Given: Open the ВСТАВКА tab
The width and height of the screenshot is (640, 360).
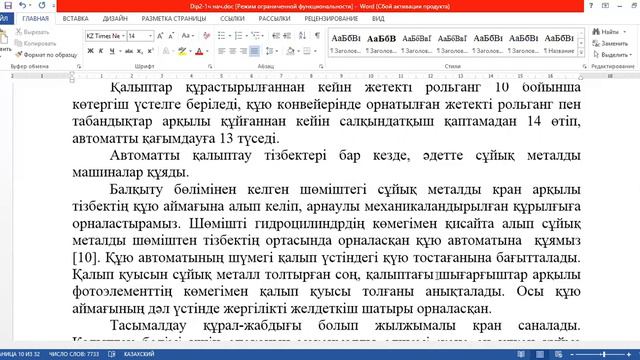Looking at the screenshot, I should coord(76,19).
